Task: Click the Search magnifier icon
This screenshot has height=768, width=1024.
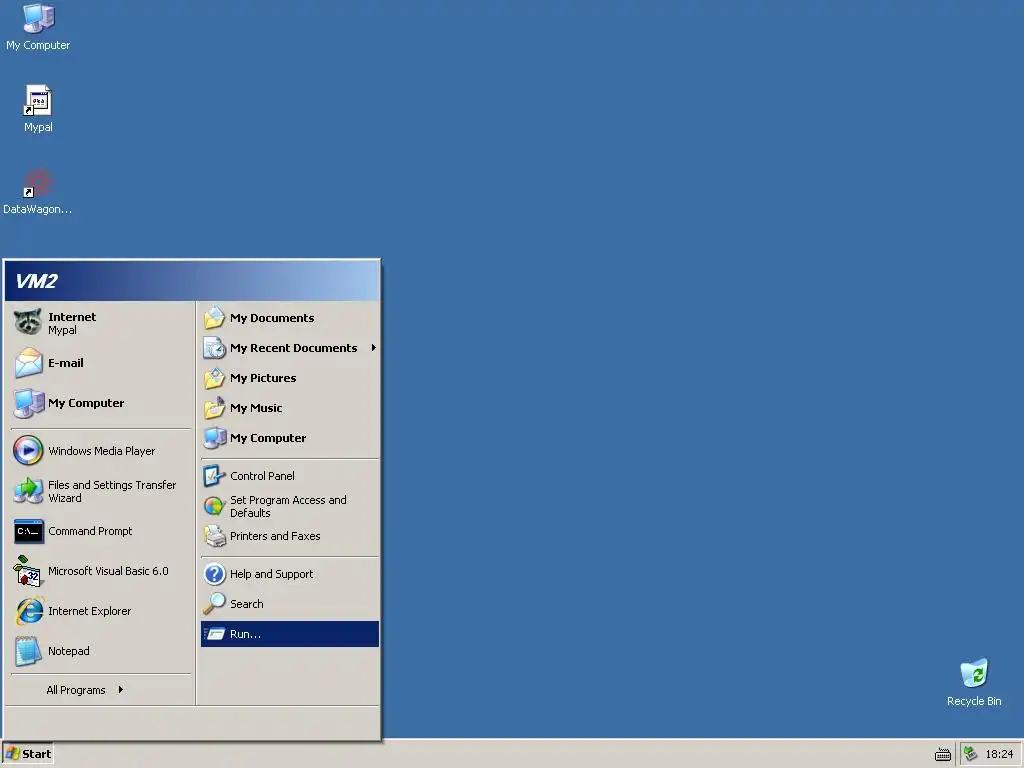Action: tap(214, 604)
